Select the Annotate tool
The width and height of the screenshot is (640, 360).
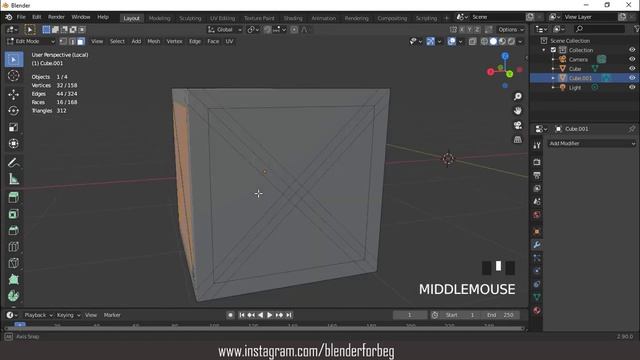13,162
